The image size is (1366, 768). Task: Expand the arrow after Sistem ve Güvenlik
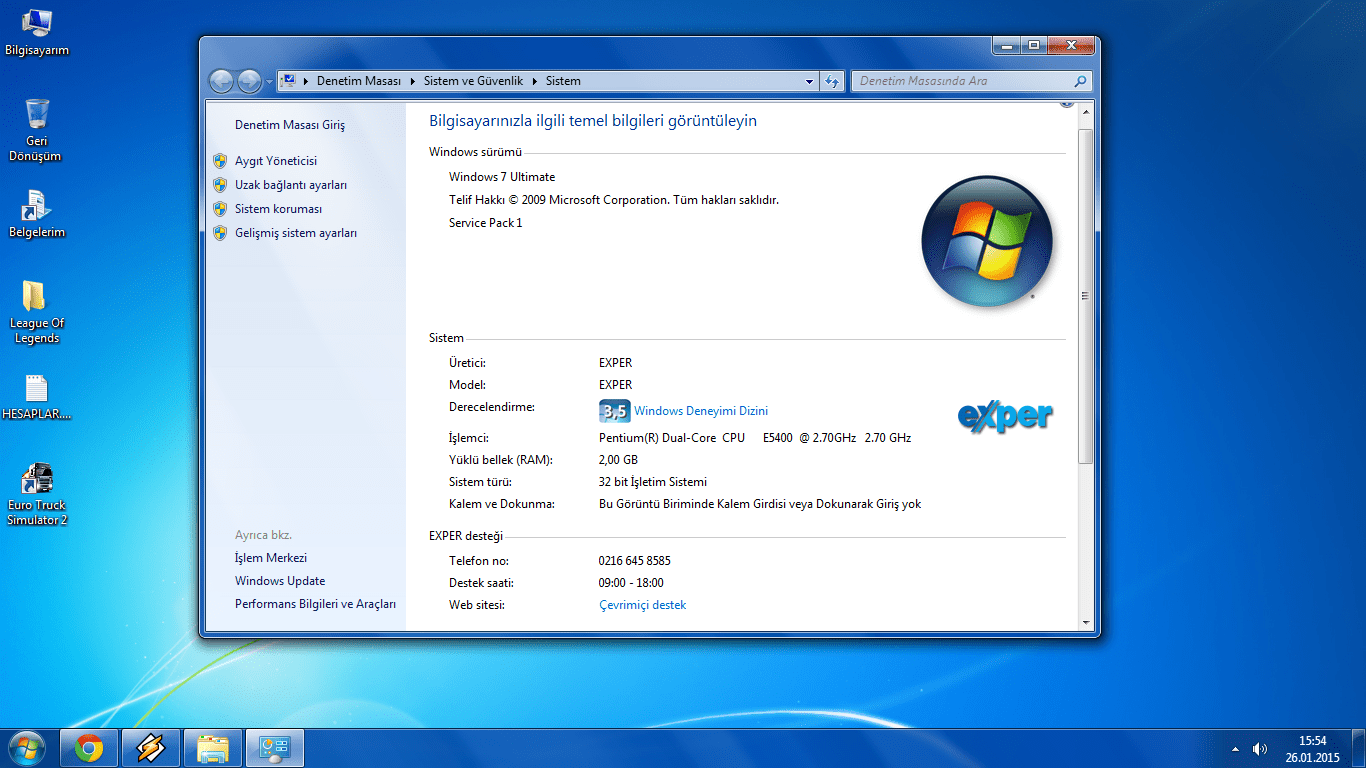coord(535,81)
